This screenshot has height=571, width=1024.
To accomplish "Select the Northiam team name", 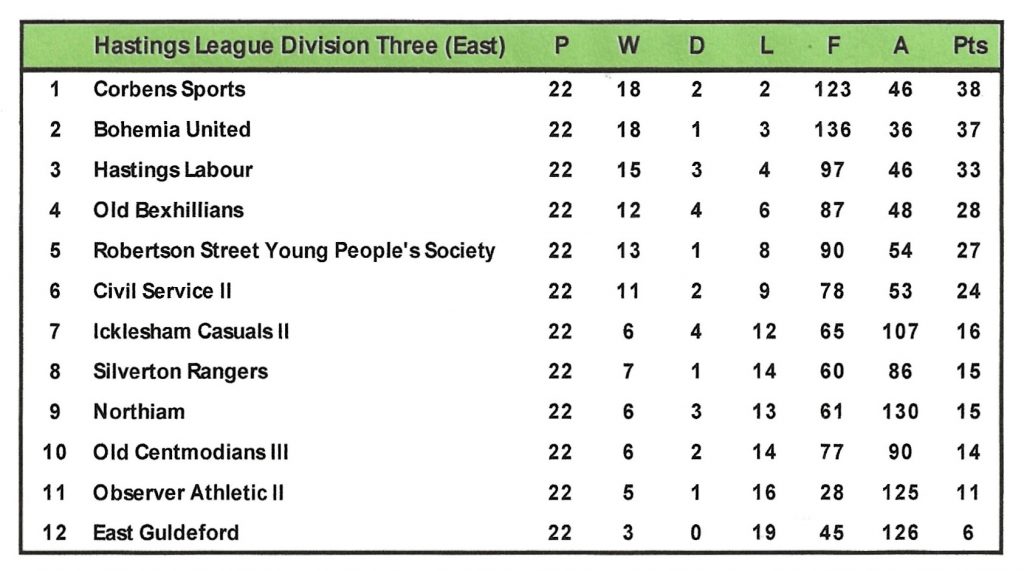I will coord(139,411).
